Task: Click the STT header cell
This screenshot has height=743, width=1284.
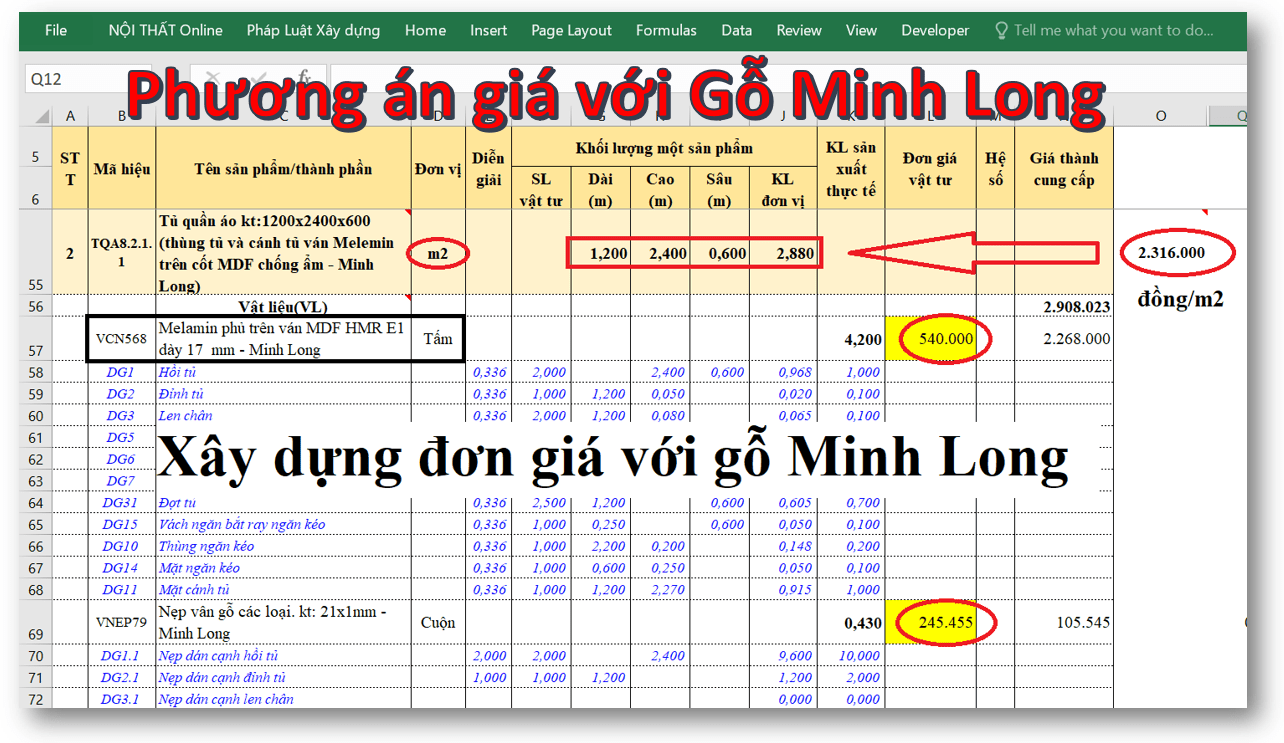Action: pos(70,168)
